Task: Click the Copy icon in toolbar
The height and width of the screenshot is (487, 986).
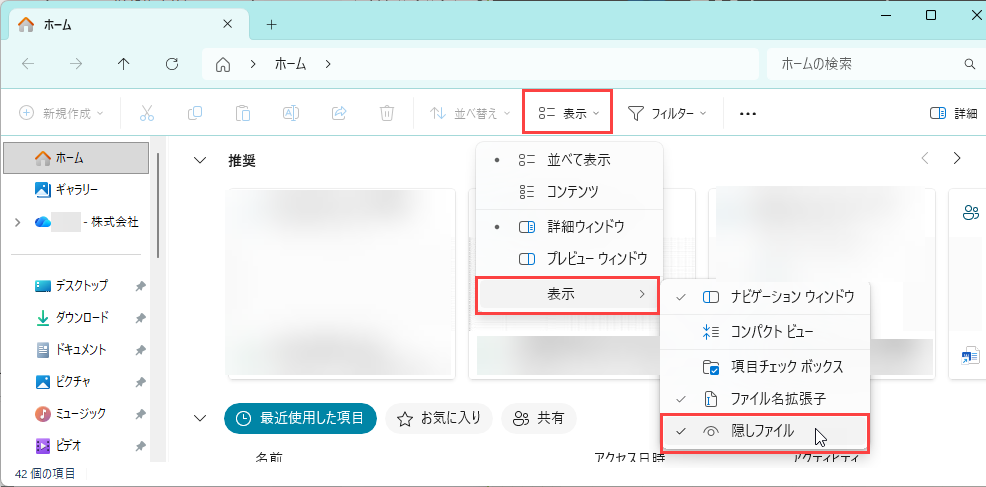Action: (195, 113)
